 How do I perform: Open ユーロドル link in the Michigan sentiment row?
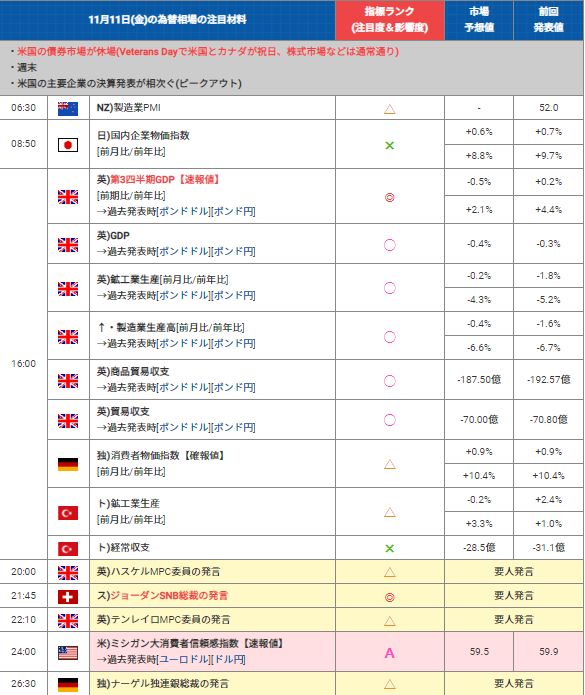(183, 660)
